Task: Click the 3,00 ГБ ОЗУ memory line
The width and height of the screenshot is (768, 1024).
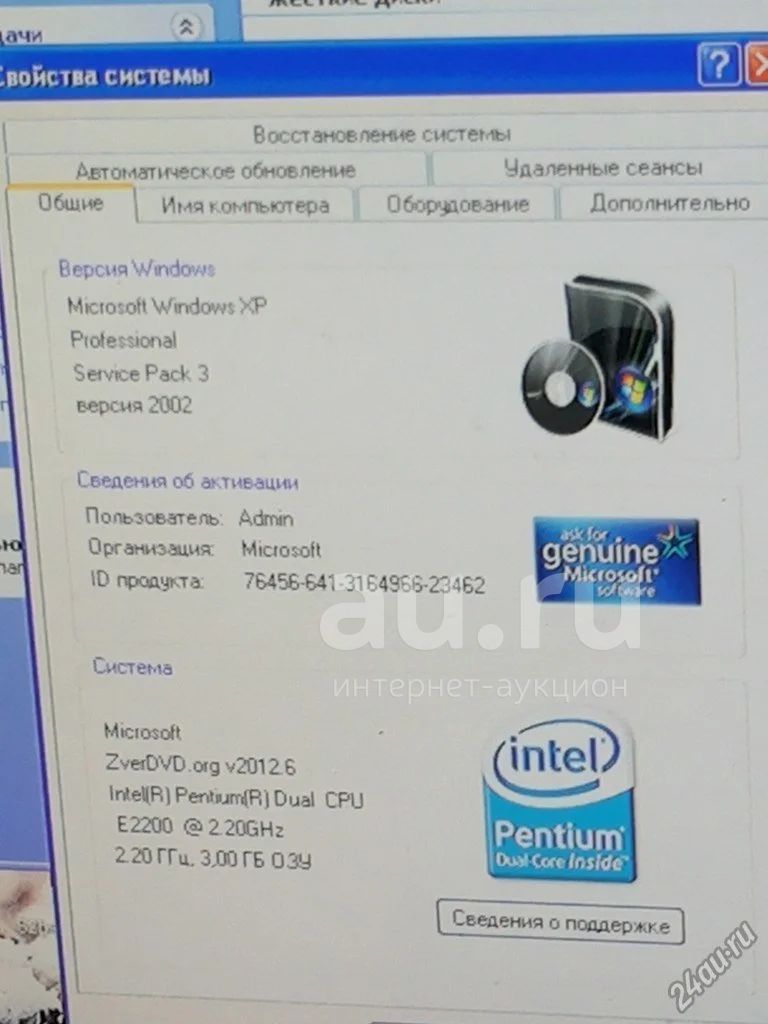Action: pos(255,859)
